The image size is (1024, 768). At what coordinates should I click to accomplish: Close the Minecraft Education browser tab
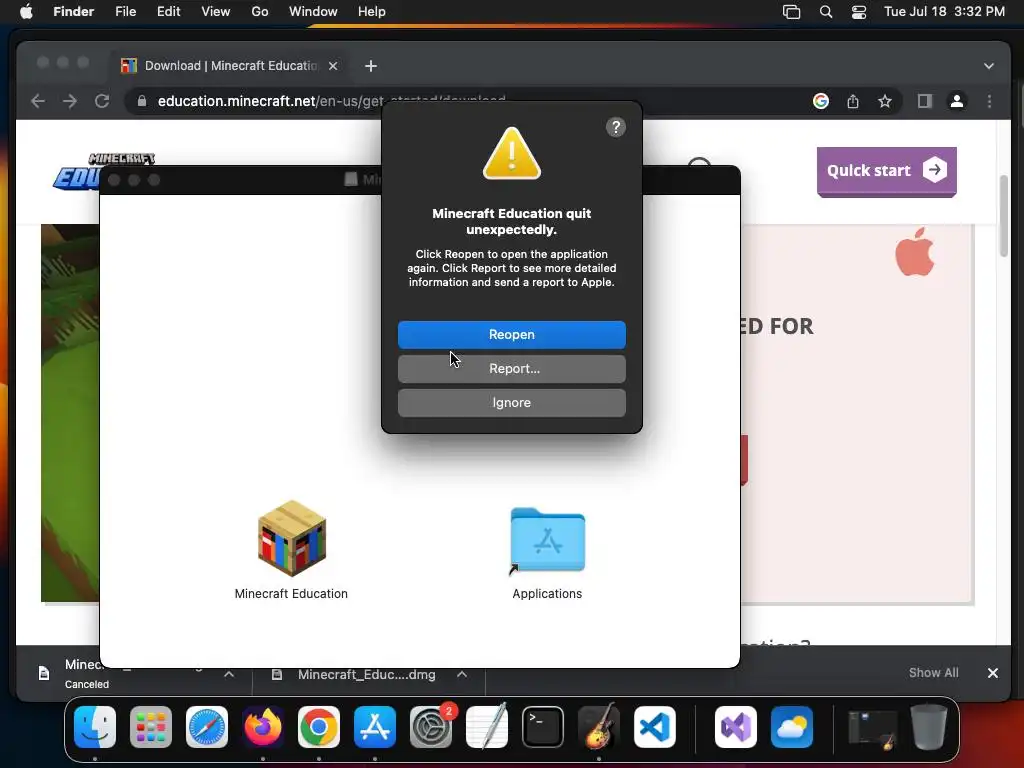click(333, 66)
